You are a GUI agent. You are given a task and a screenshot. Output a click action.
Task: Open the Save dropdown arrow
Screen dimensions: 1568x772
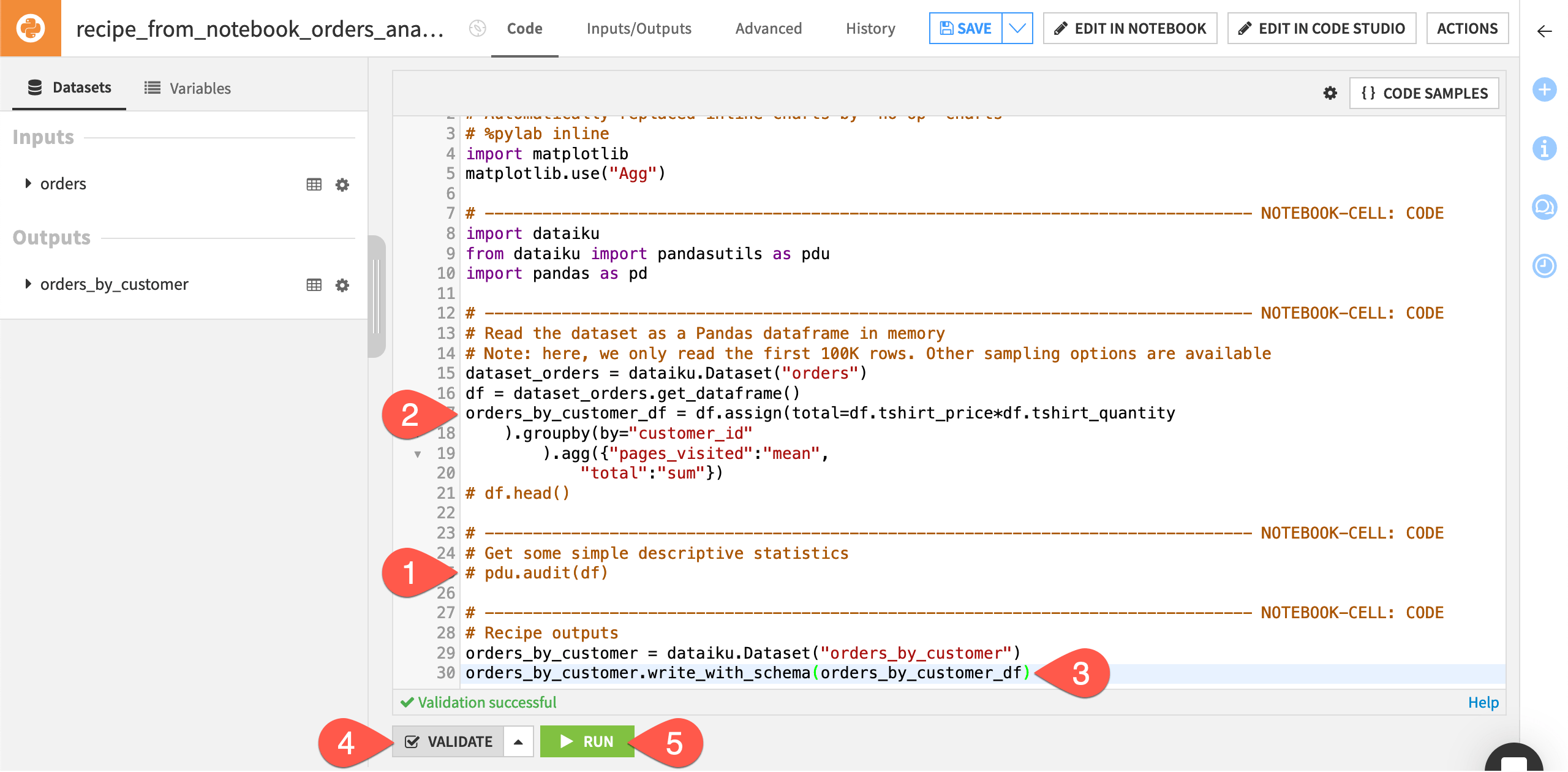coord(1016,28)
